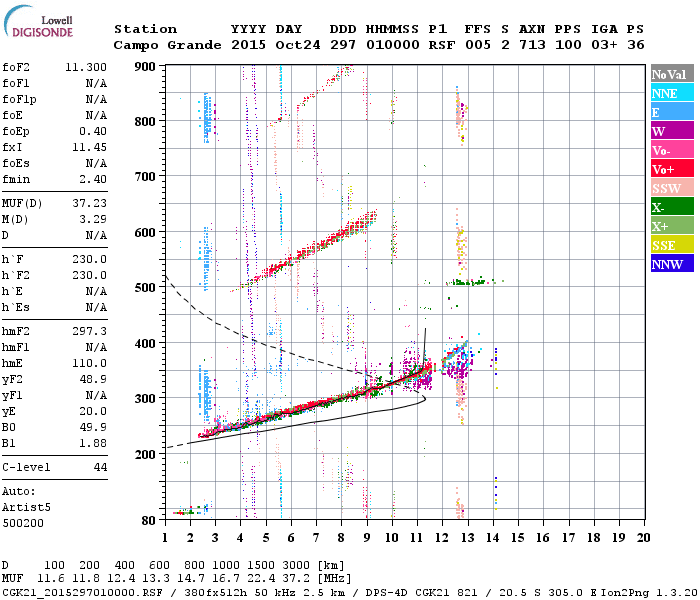Click the year 2015 in header
The height and width of the screenshot is (600, 700).
(248, 45)
